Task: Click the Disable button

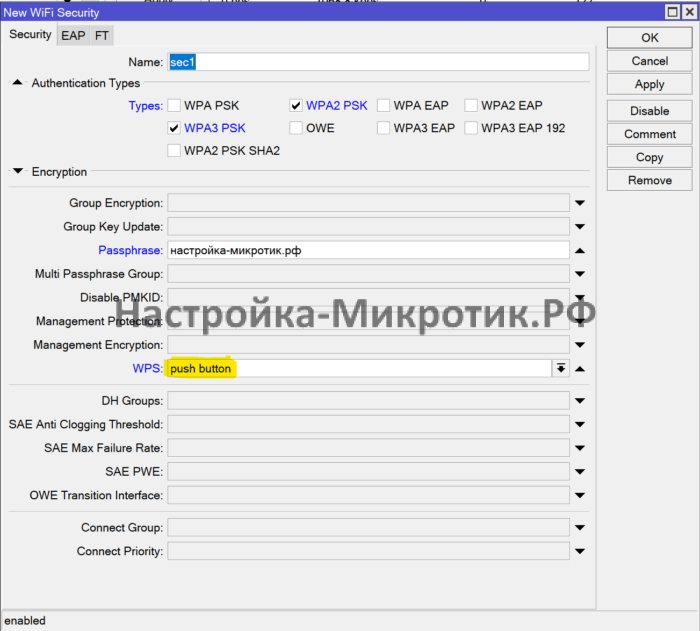Action: 650,111
